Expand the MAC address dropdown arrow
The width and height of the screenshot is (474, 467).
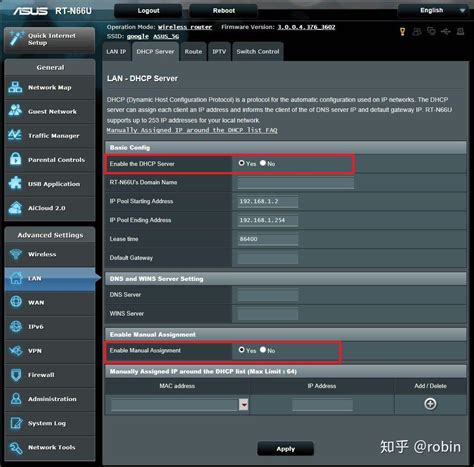(x=244, y=405)
